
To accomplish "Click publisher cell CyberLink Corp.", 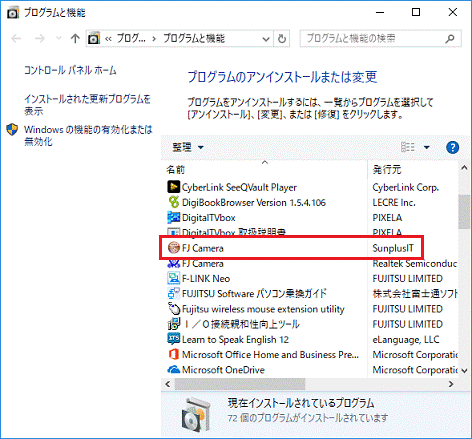I will (406, 187).
